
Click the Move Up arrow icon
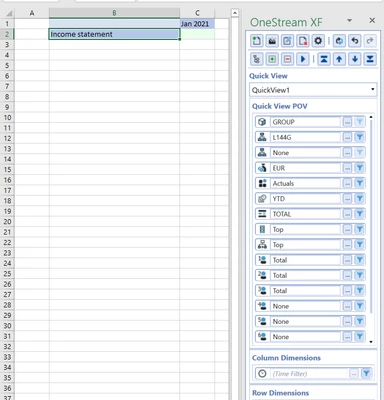pos(339,59)
